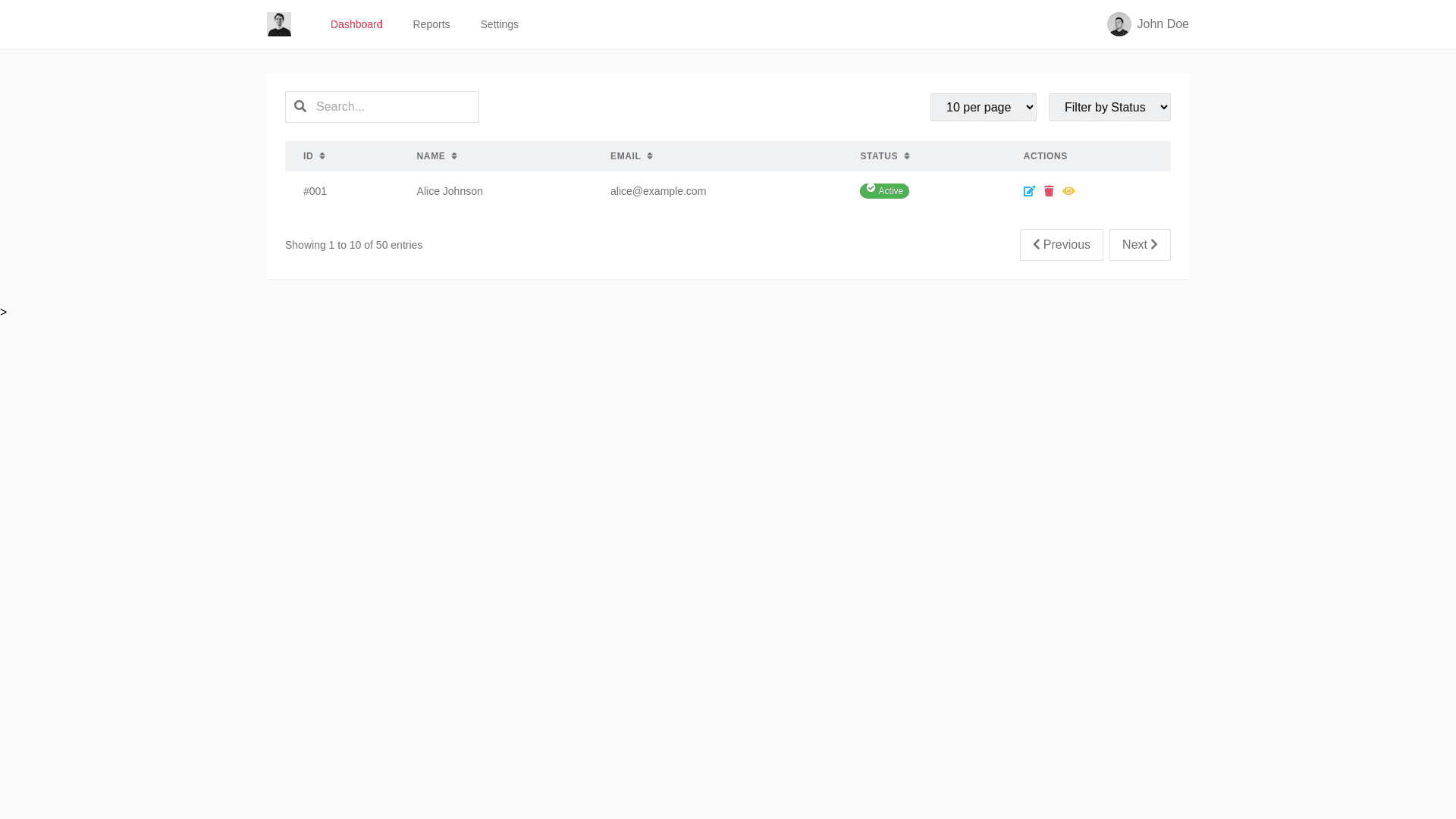Click the red trash delete icon

(x=1049, y=191)
